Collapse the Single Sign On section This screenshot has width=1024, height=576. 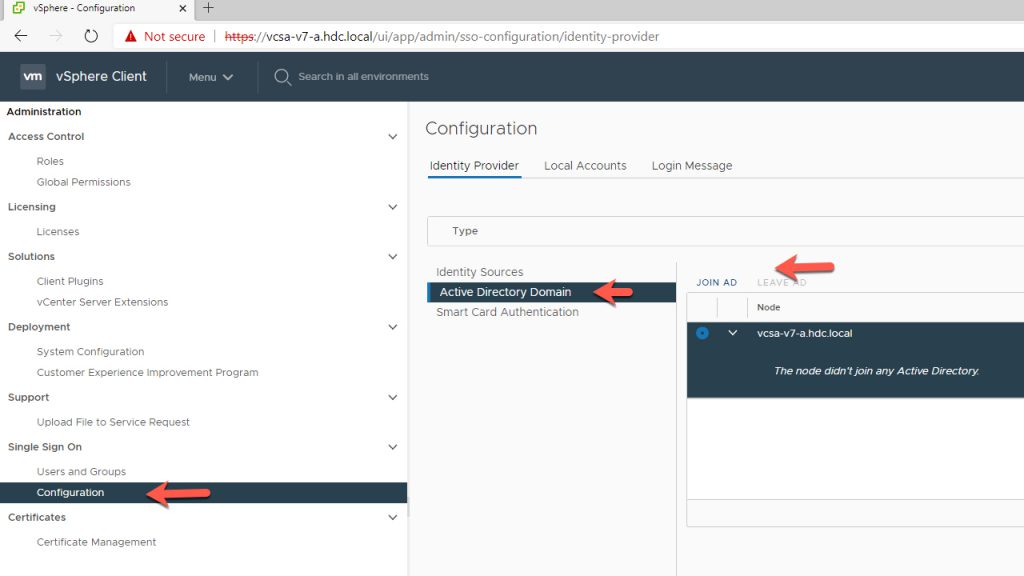392,447
